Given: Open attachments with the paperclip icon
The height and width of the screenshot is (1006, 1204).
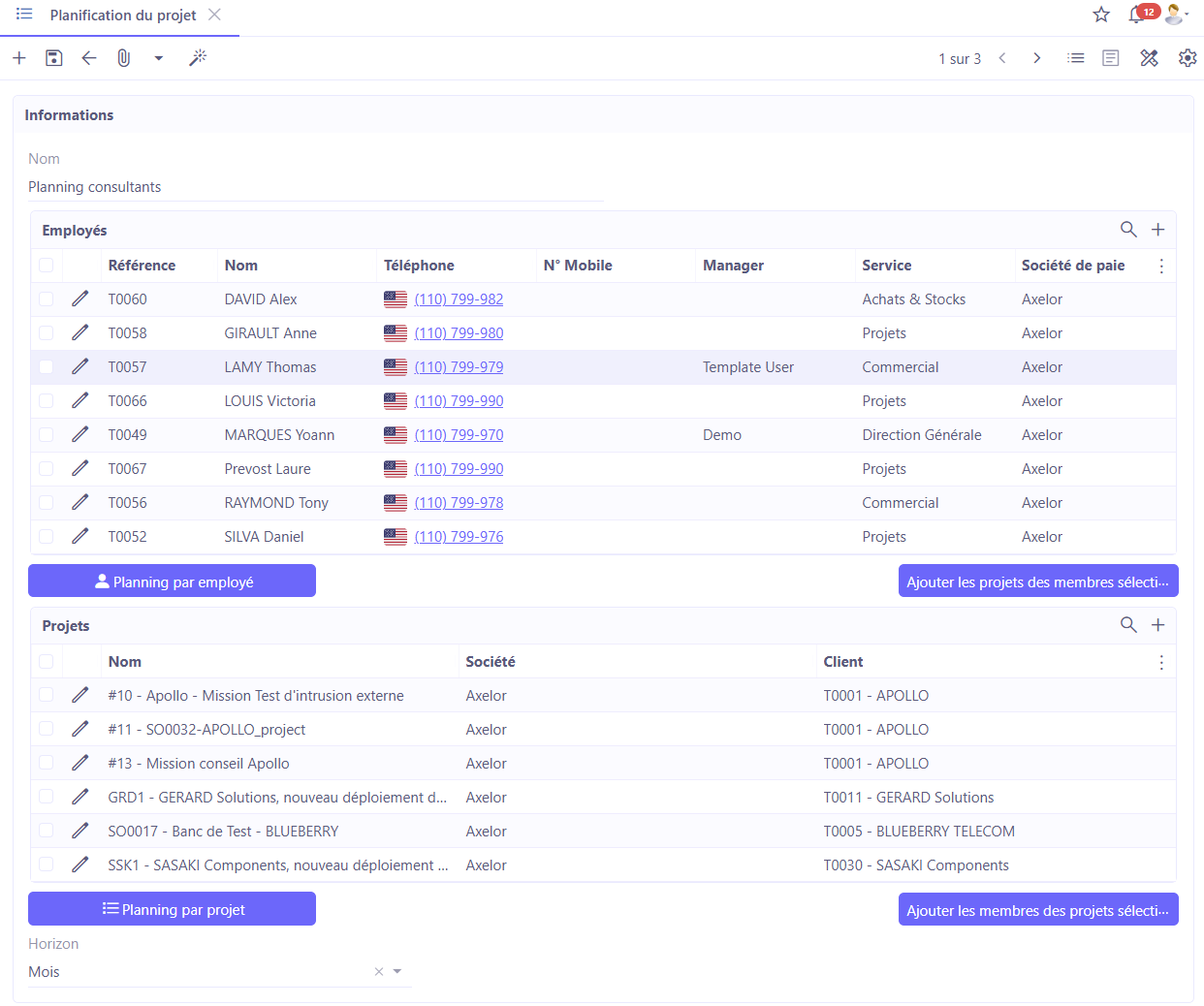Looking at the screenshot, I should click(124, 58).
